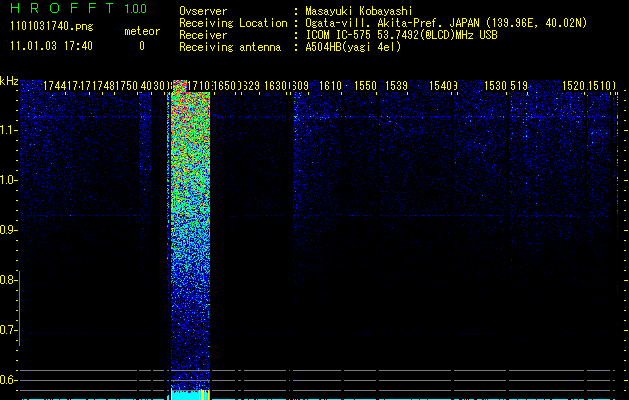Click the 1.1 frequency axis label

pos(8,130)
